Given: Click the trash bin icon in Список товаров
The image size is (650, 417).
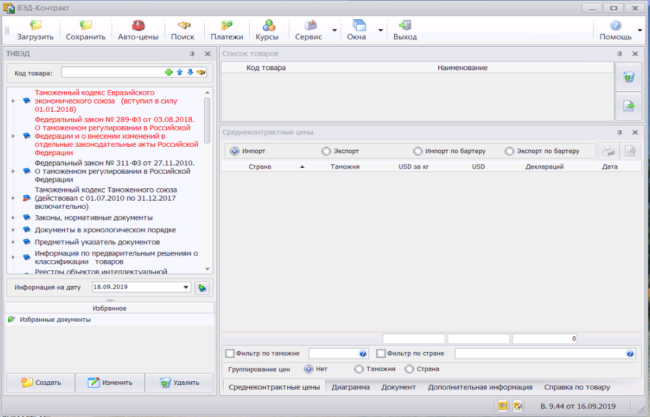Looking at the screenshot, I should pyautogui.click(x=629, y=76).
